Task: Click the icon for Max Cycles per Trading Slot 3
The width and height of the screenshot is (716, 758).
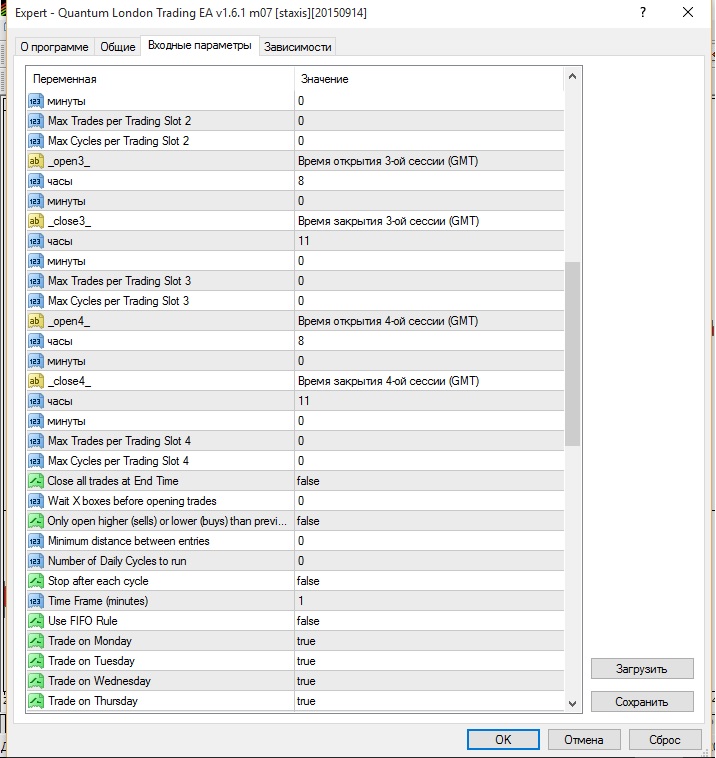Action: [36, 301]
